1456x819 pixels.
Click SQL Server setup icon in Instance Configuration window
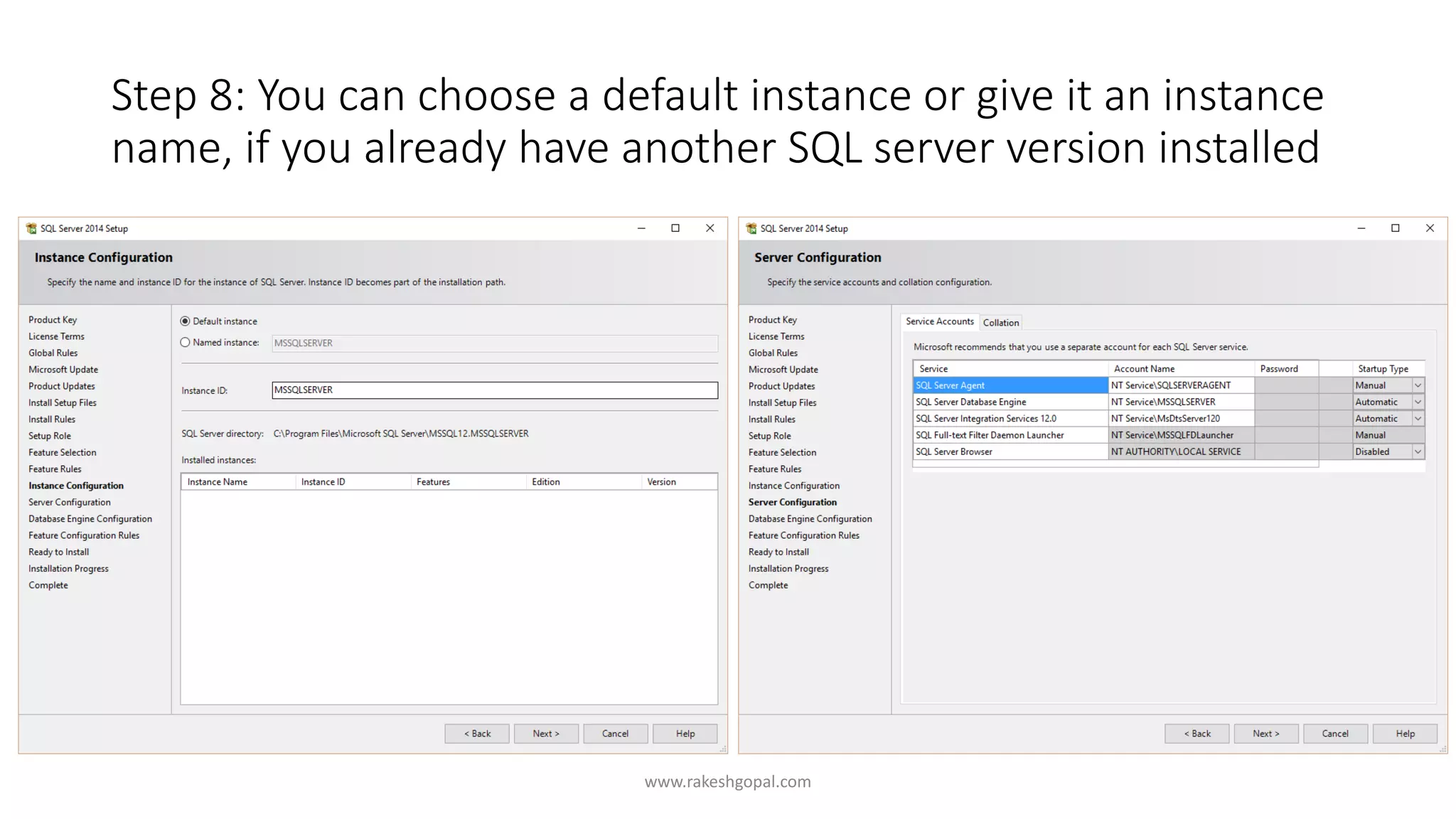[31, 228]
